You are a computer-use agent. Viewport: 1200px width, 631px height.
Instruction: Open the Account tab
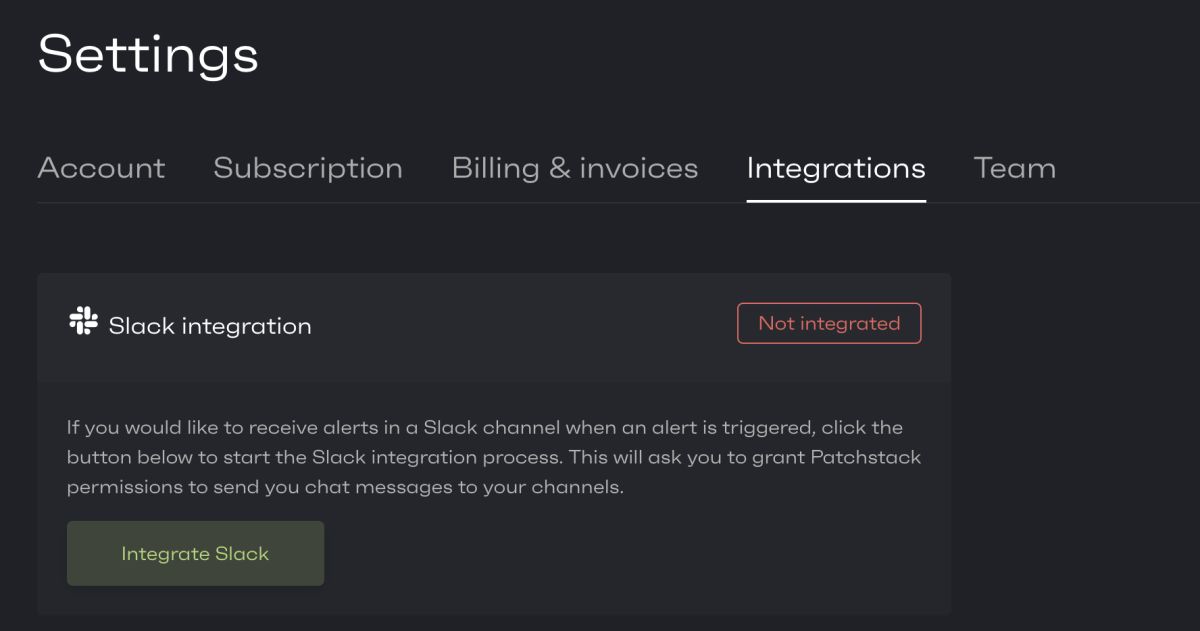[101, 168]
